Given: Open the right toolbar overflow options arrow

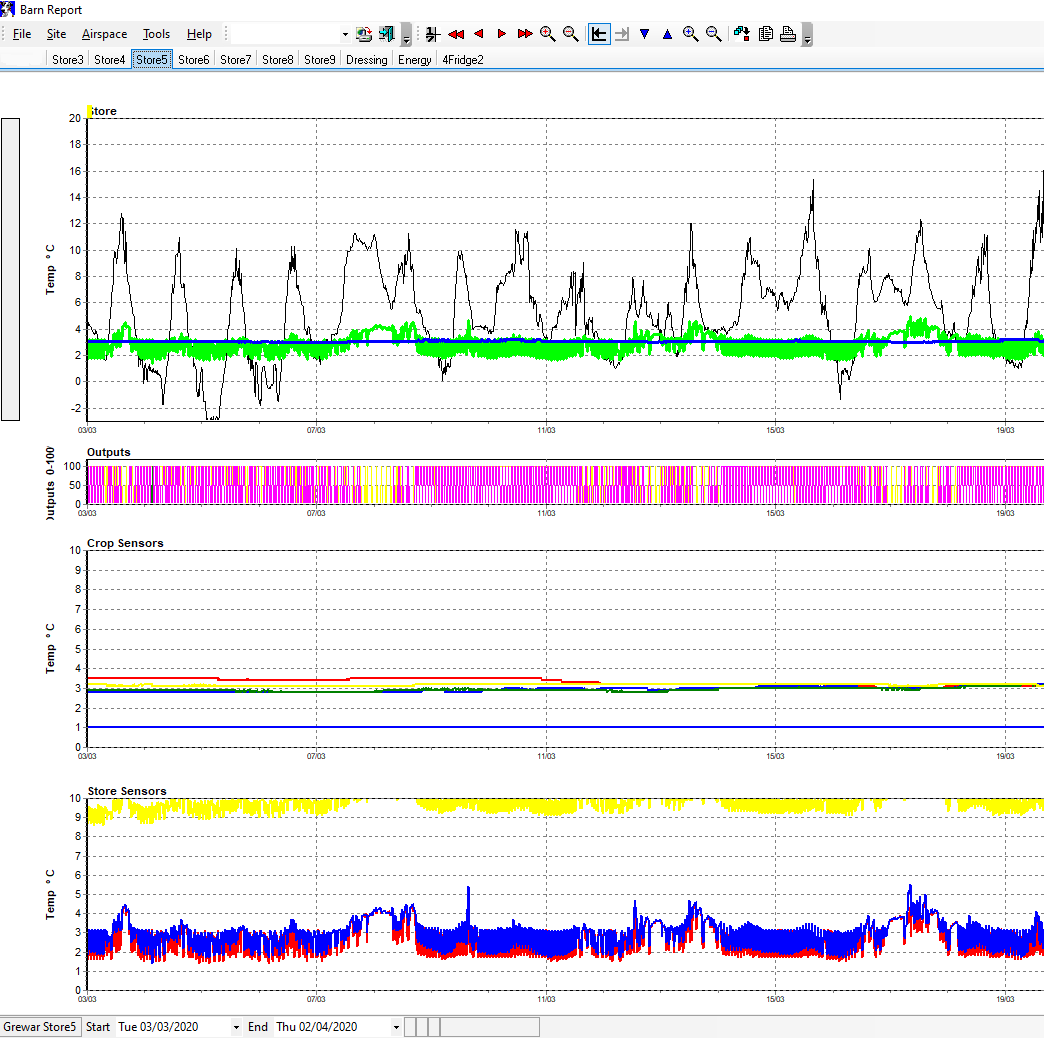Looking at the screenshot, I should click(x=807, y=35).
